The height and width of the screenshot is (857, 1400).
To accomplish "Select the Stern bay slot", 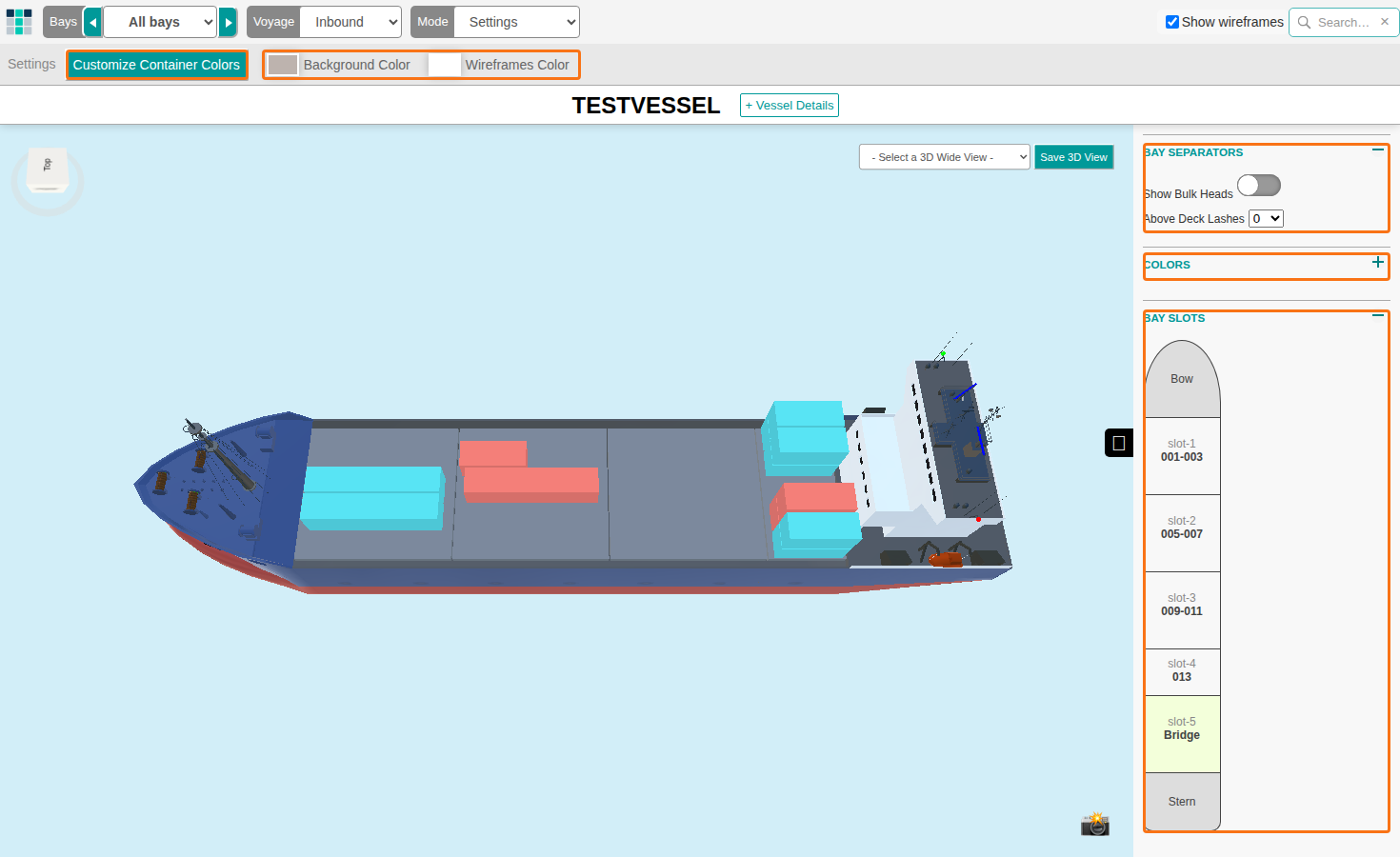I will [1182, 802].
